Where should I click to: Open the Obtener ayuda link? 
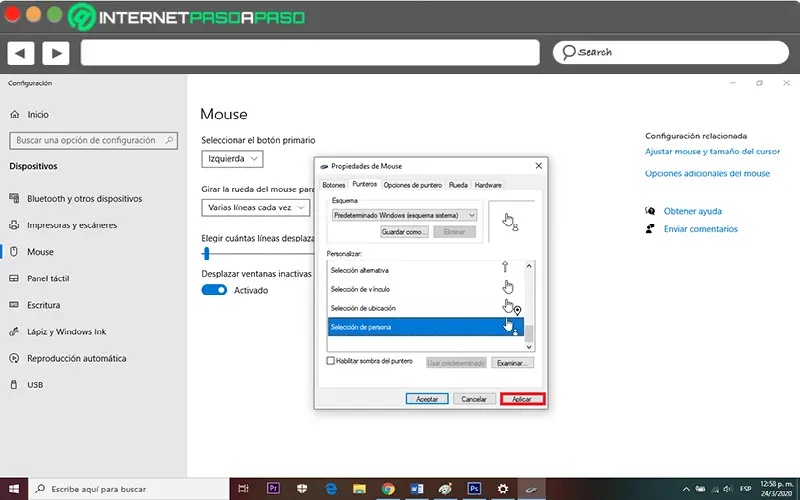tap(692, 211)
